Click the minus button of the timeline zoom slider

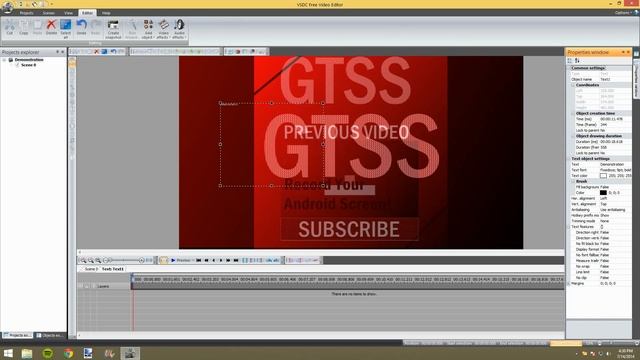pos(106,260)
